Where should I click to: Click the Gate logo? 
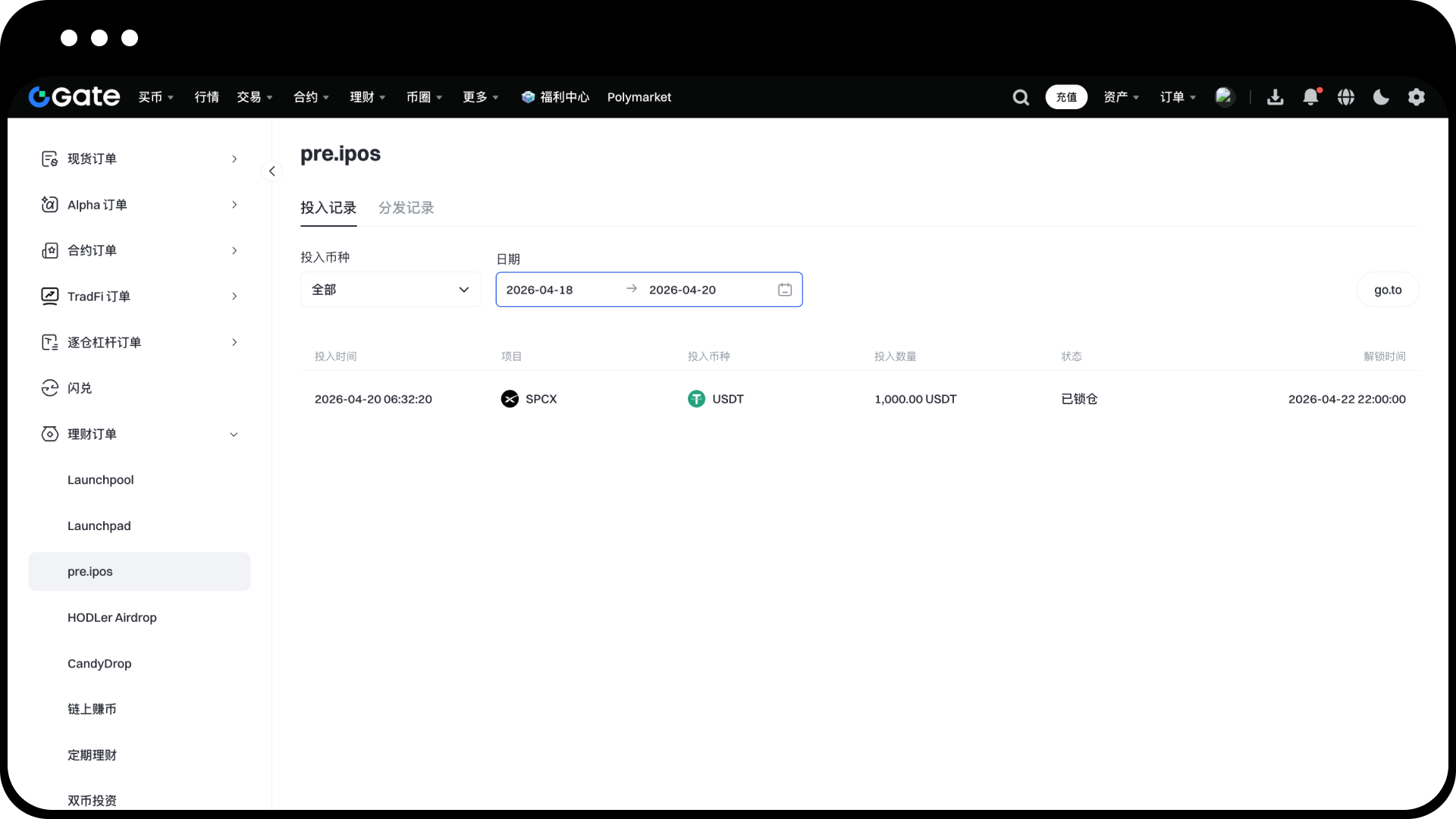[74, 97]
